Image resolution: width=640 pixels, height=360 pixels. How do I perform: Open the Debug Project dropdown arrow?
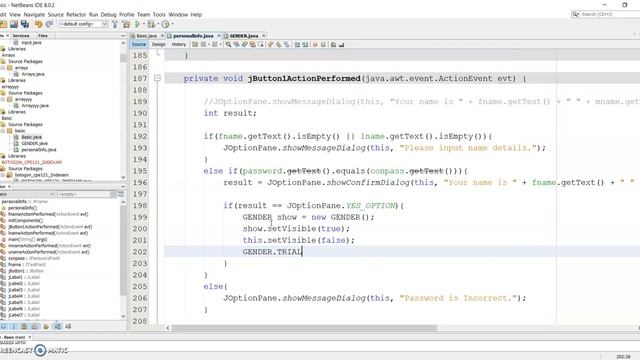pyautogui.click(x=158, y=24)
